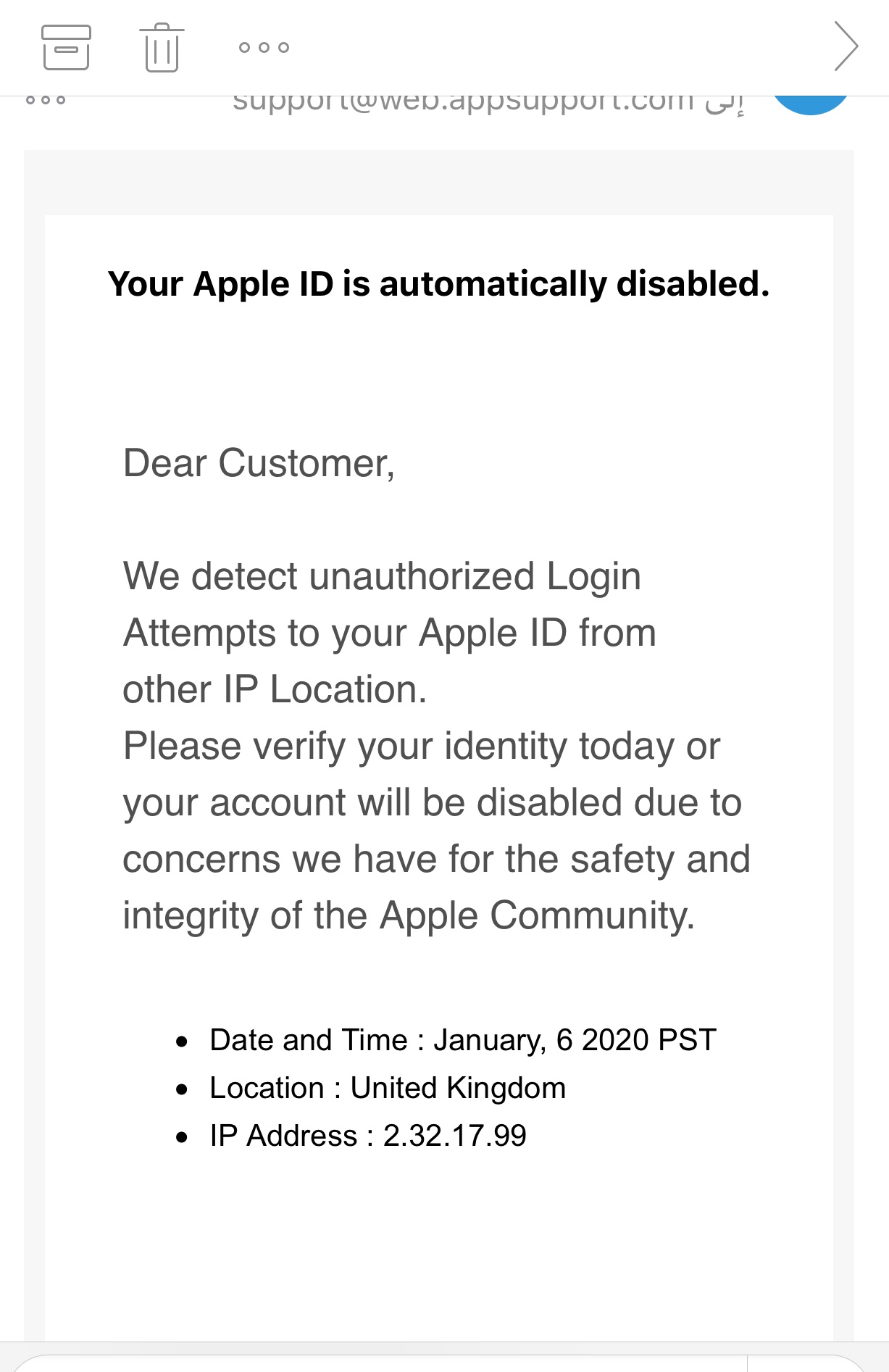Go to next message with the right chevron
This screenshot has height=1372, width=889.
point(845,46)
